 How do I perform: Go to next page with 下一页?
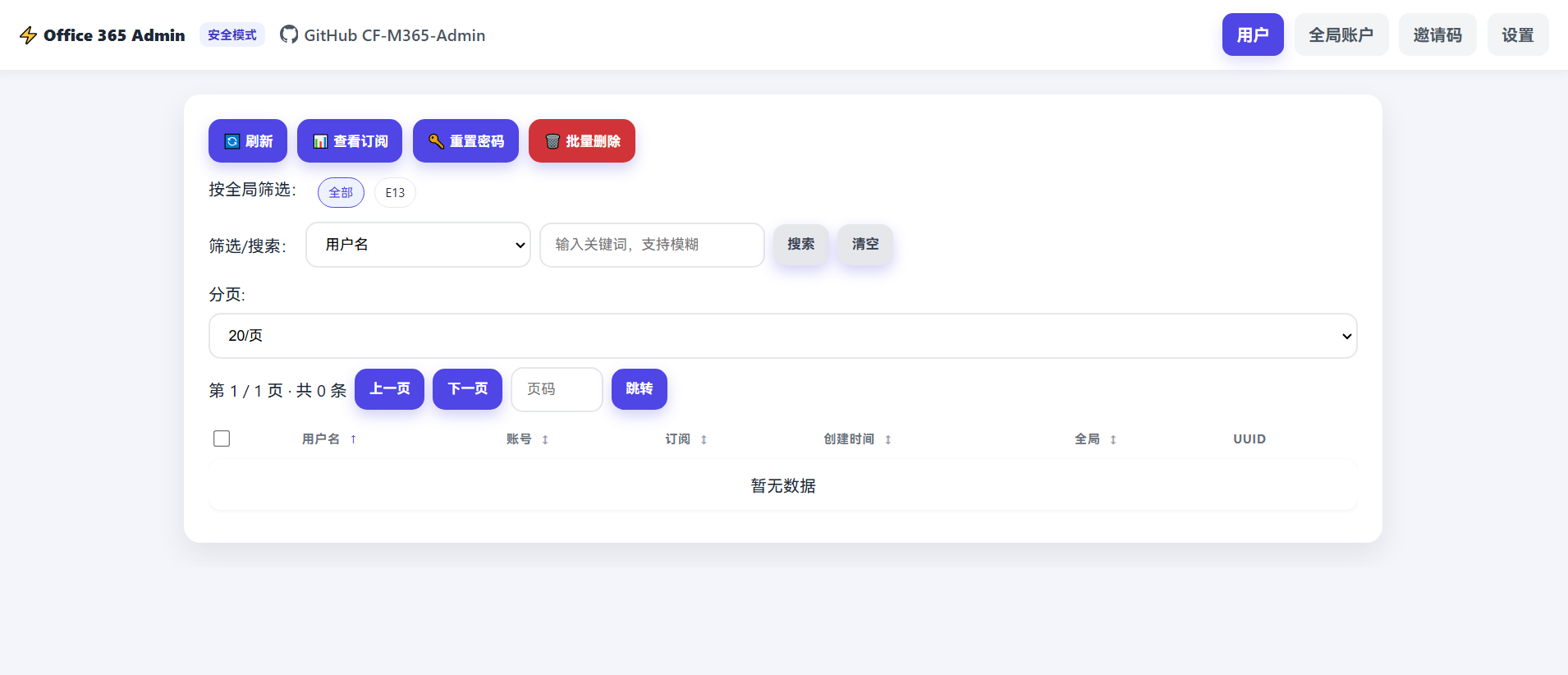467,388
